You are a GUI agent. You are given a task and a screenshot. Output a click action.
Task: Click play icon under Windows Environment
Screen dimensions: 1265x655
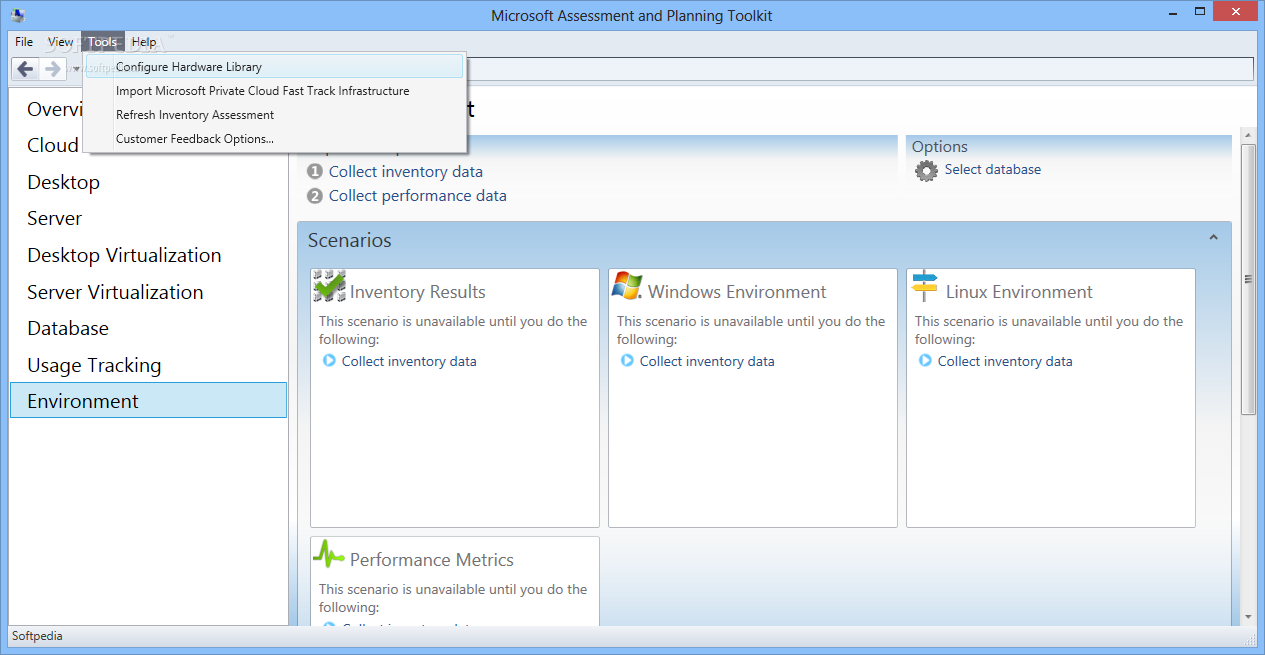627,361
